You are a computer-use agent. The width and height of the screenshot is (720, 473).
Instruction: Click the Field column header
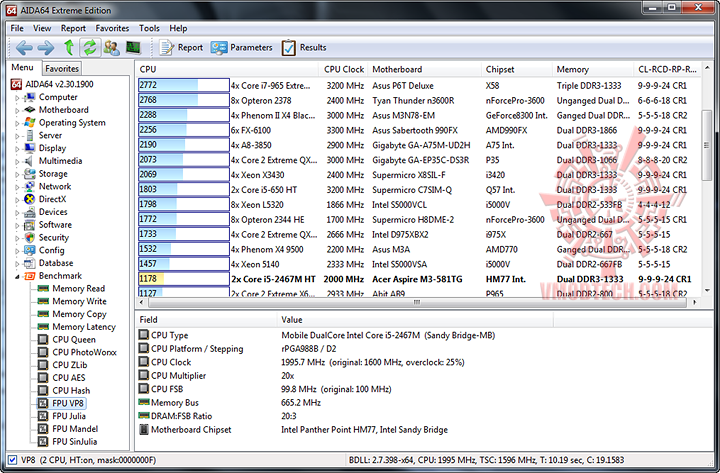[x=206, y=320]
